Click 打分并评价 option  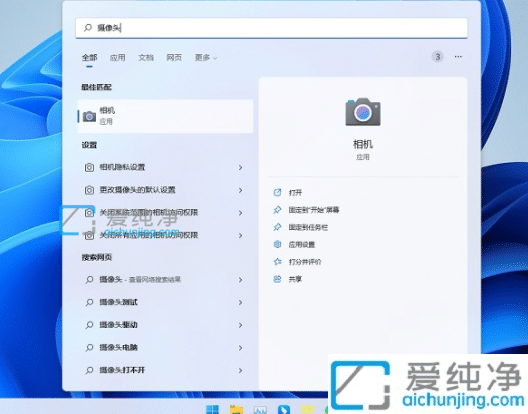(305, 262)
